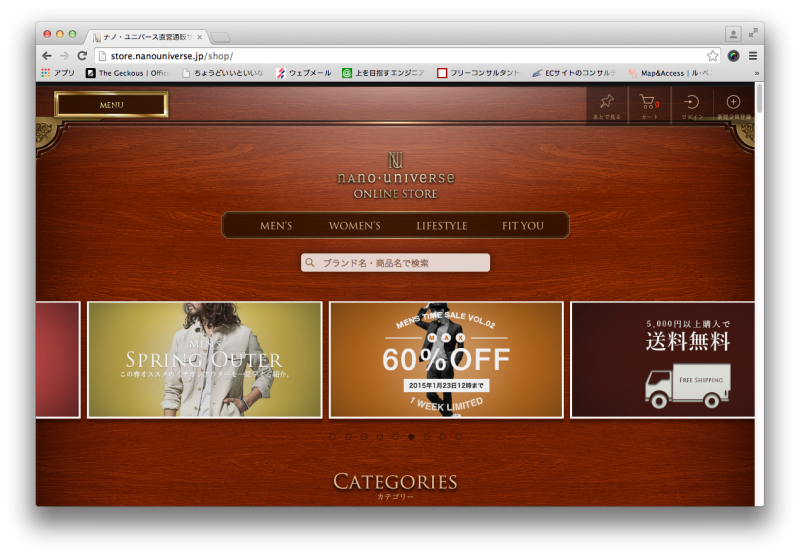The width and height of the screenshot is (800, 556).
Task: Click the pin icon for saved-for-later items
Action: (x=606, y=103)
